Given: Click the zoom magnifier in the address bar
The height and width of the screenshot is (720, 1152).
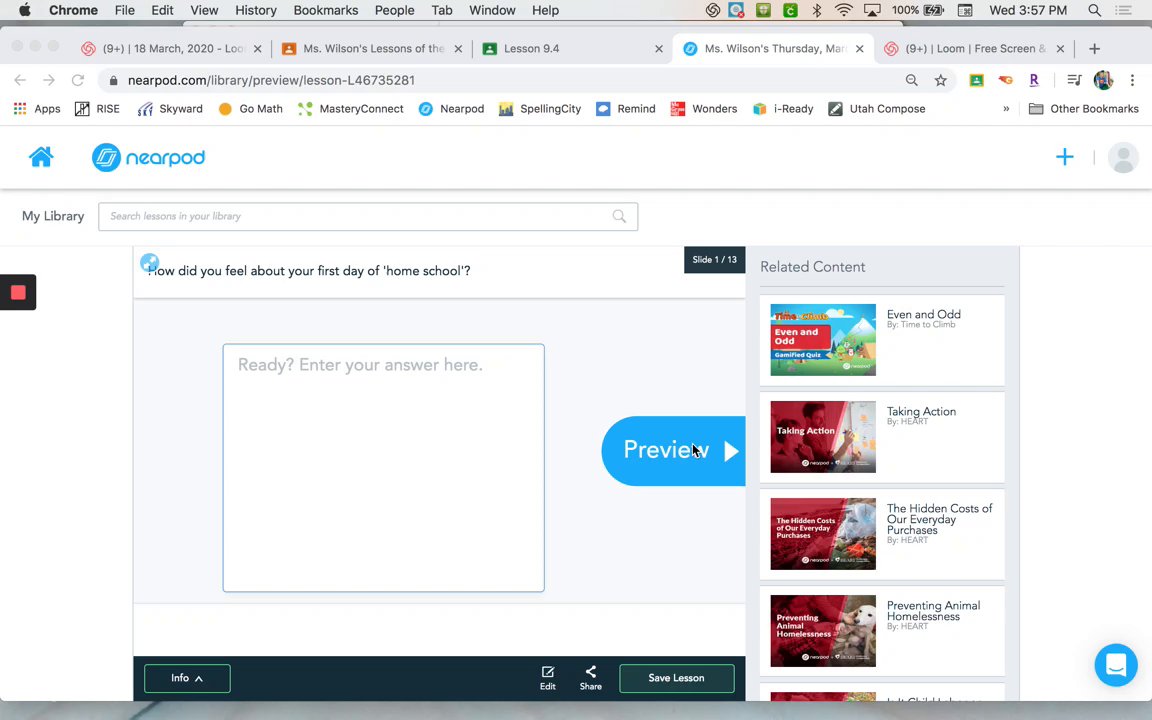Looking at the screenshot, I should (x=912, y=80).
